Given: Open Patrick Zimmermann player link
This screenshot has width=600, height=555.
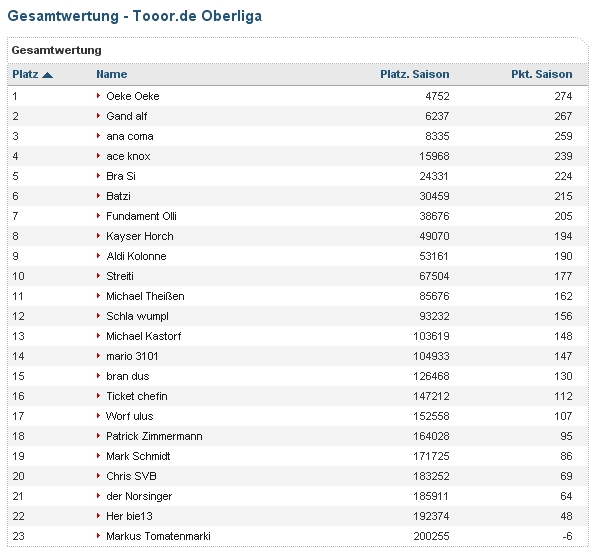Looking at the screenshot, I should 153,436.
